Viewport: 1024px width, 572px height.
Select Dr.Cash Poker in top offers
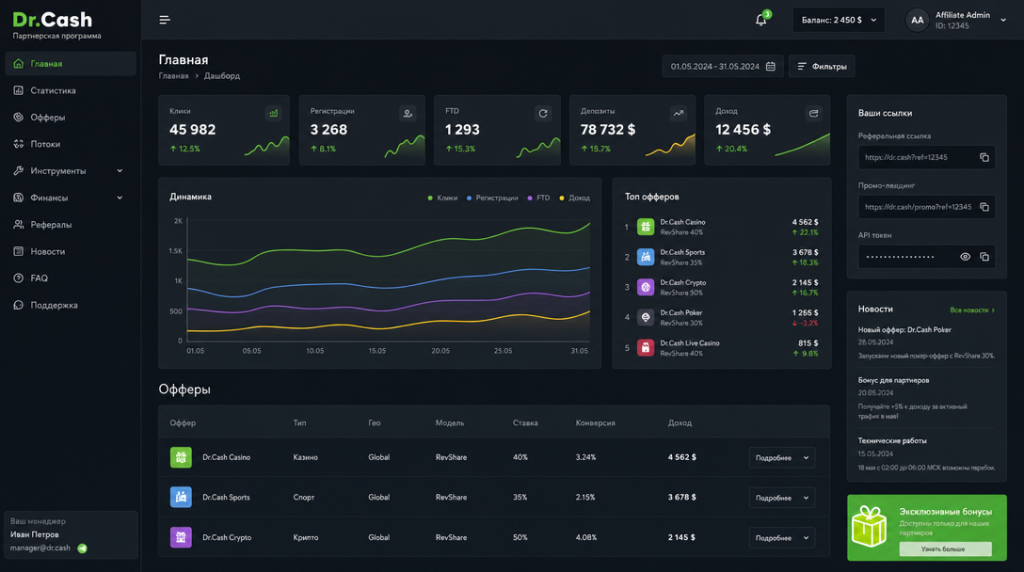722,317
